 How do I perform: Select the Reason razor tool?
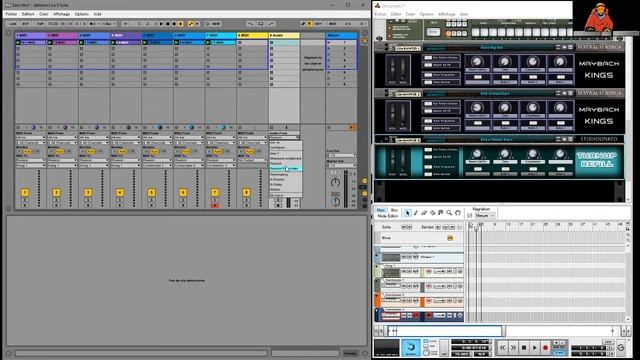tap(432, 213)
